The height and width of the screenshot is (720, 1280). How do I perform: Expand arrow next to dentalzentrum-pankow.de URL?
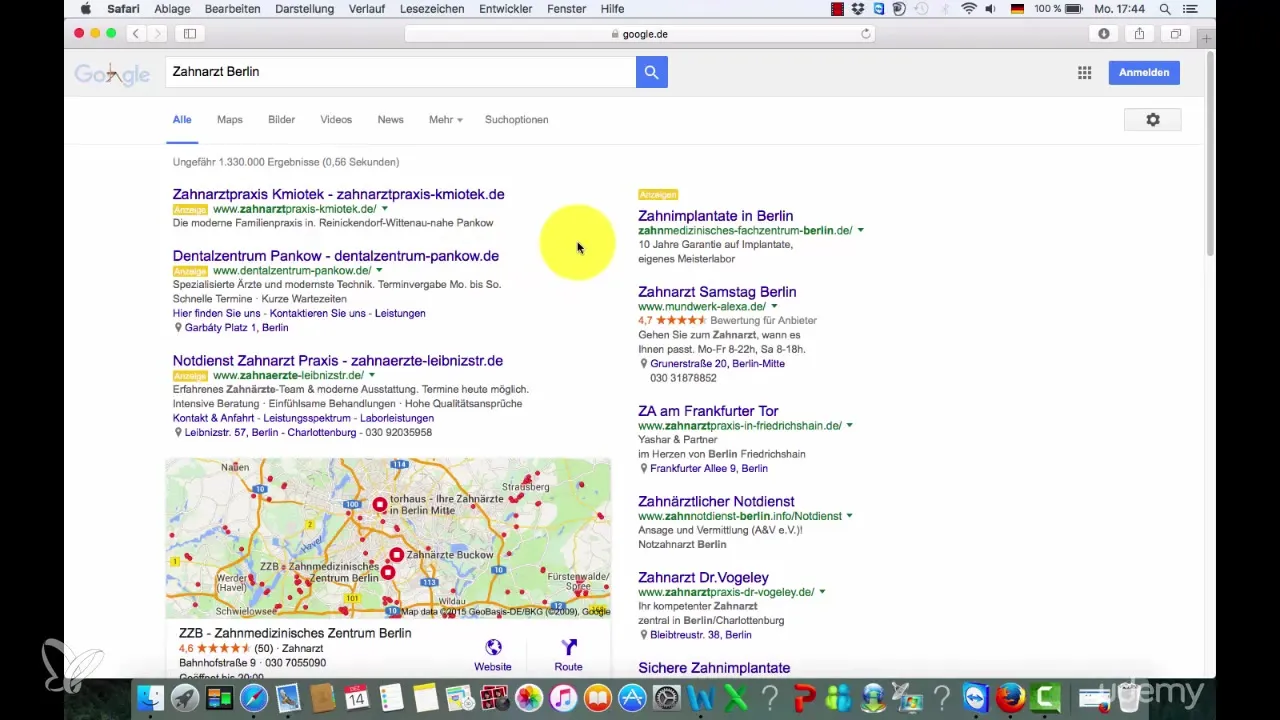tap(379, 271)
